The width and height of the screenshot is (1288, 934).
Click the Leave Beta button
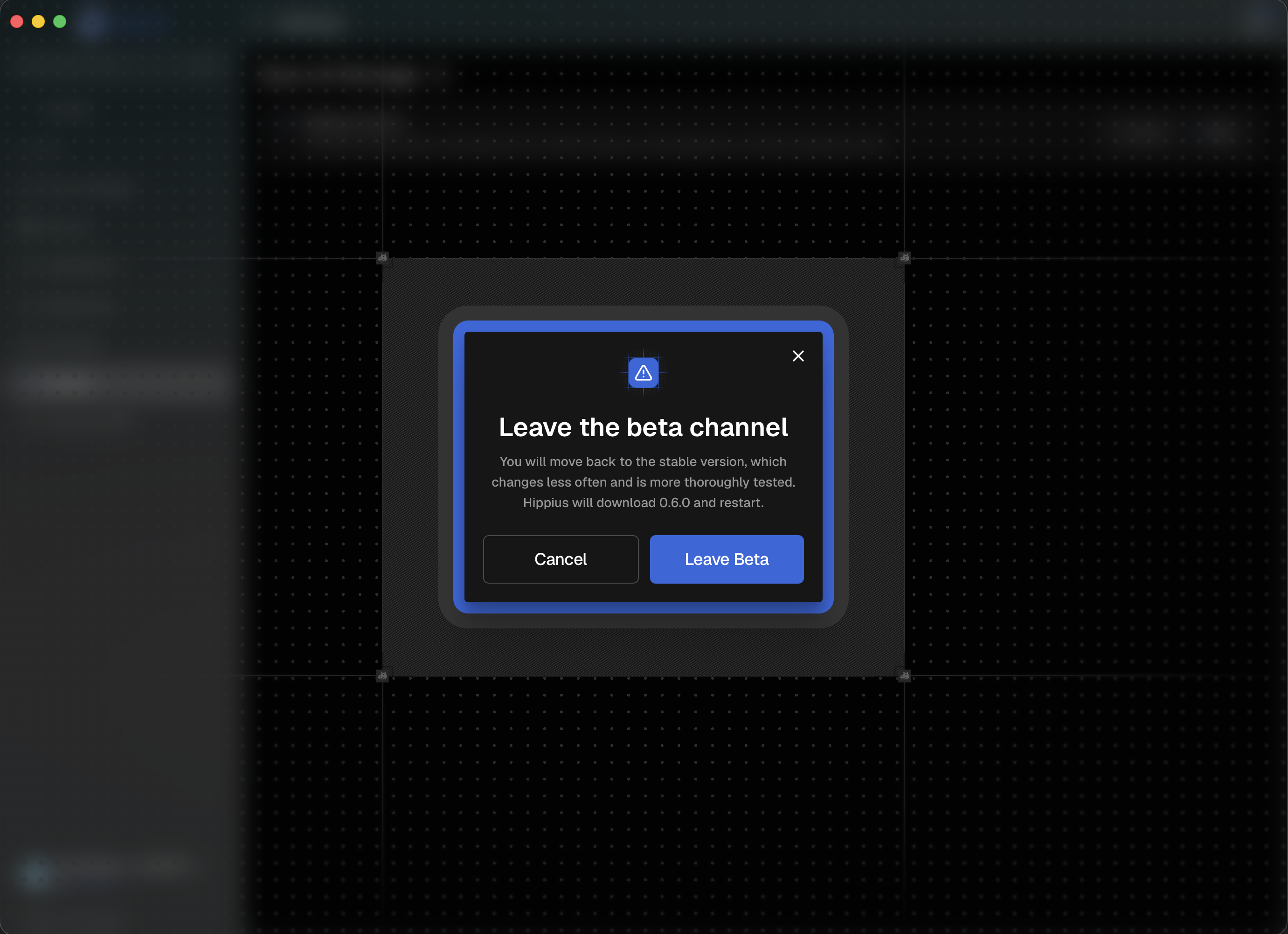pos(727,559)
